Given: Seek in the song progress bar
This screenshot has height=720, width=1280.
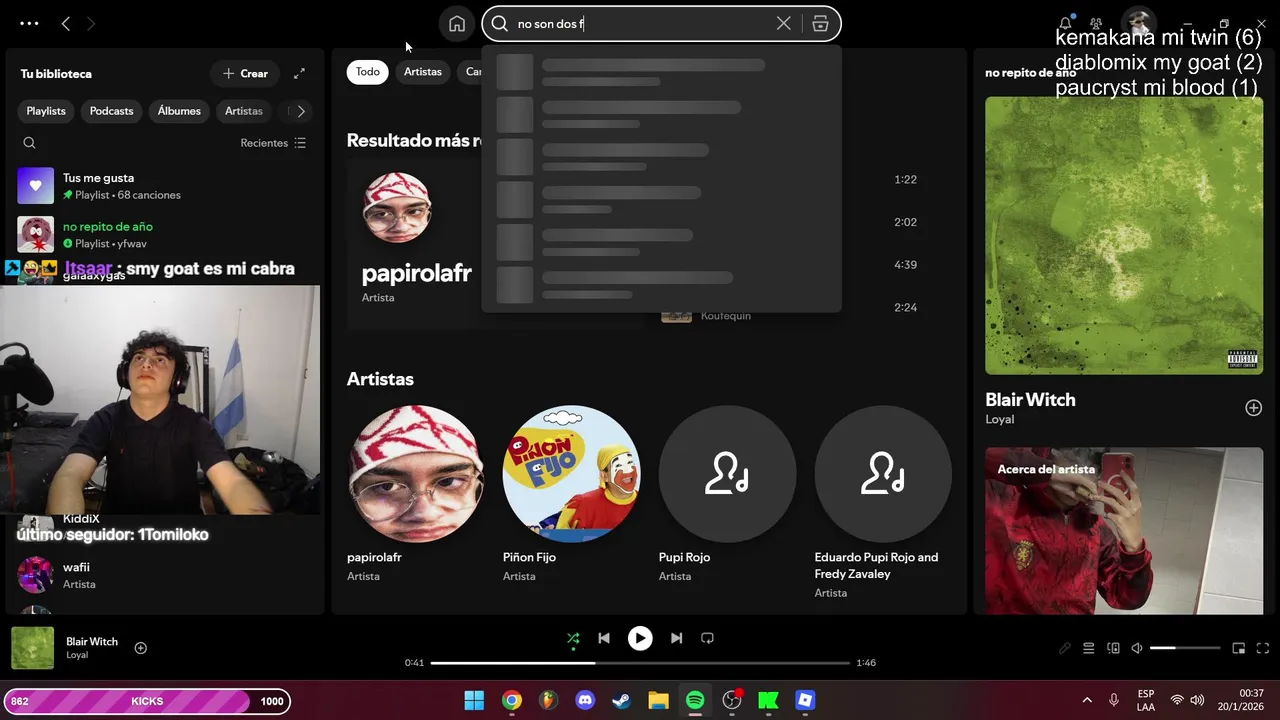Looking at the screenshot, I should pyautogui.click(x=640, y=663).
